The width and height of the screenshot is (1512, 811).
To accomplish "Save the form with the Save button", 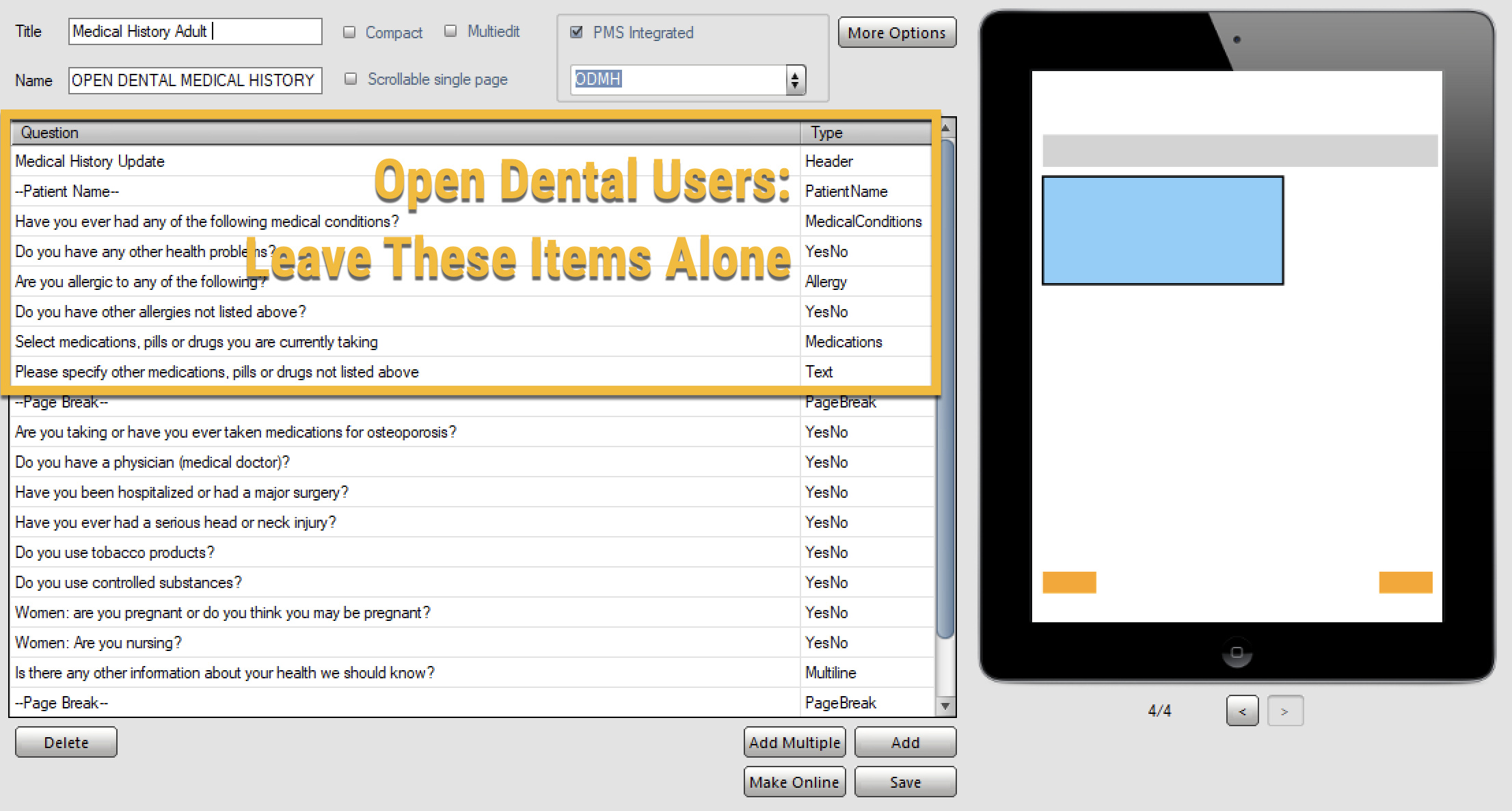I will (905, 782).
